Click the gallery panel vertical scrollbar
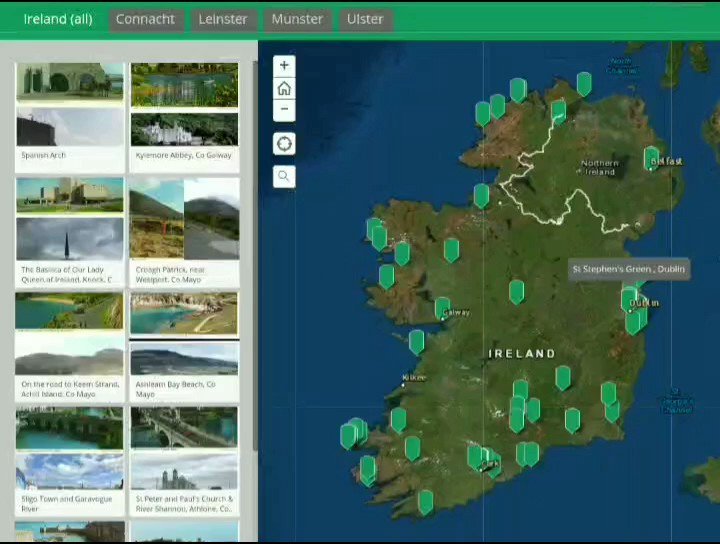The image size is (720, 544). click(254, 250)
